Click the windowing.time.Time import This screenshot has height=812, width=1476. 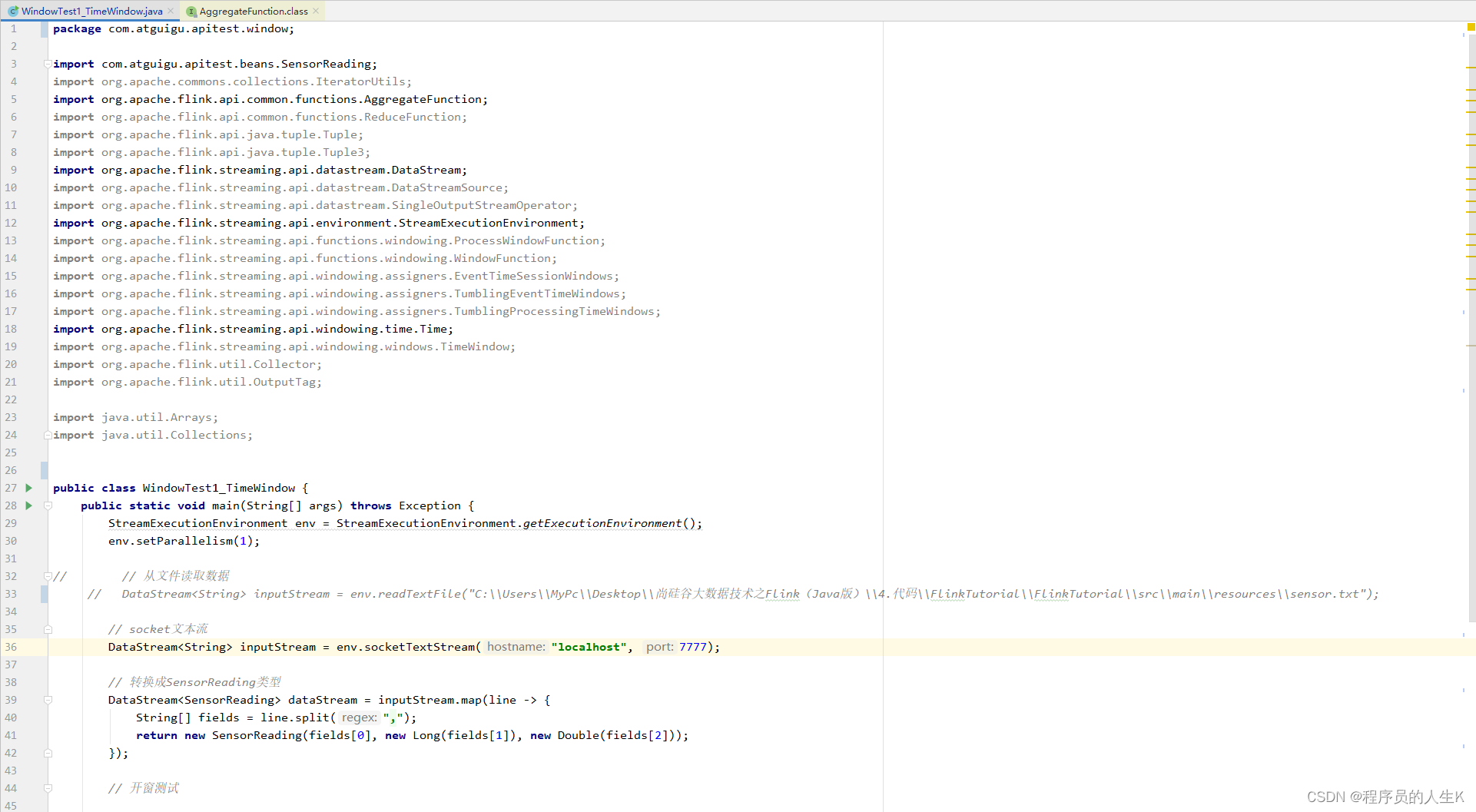pyautogui.click(x=253, y=329)
